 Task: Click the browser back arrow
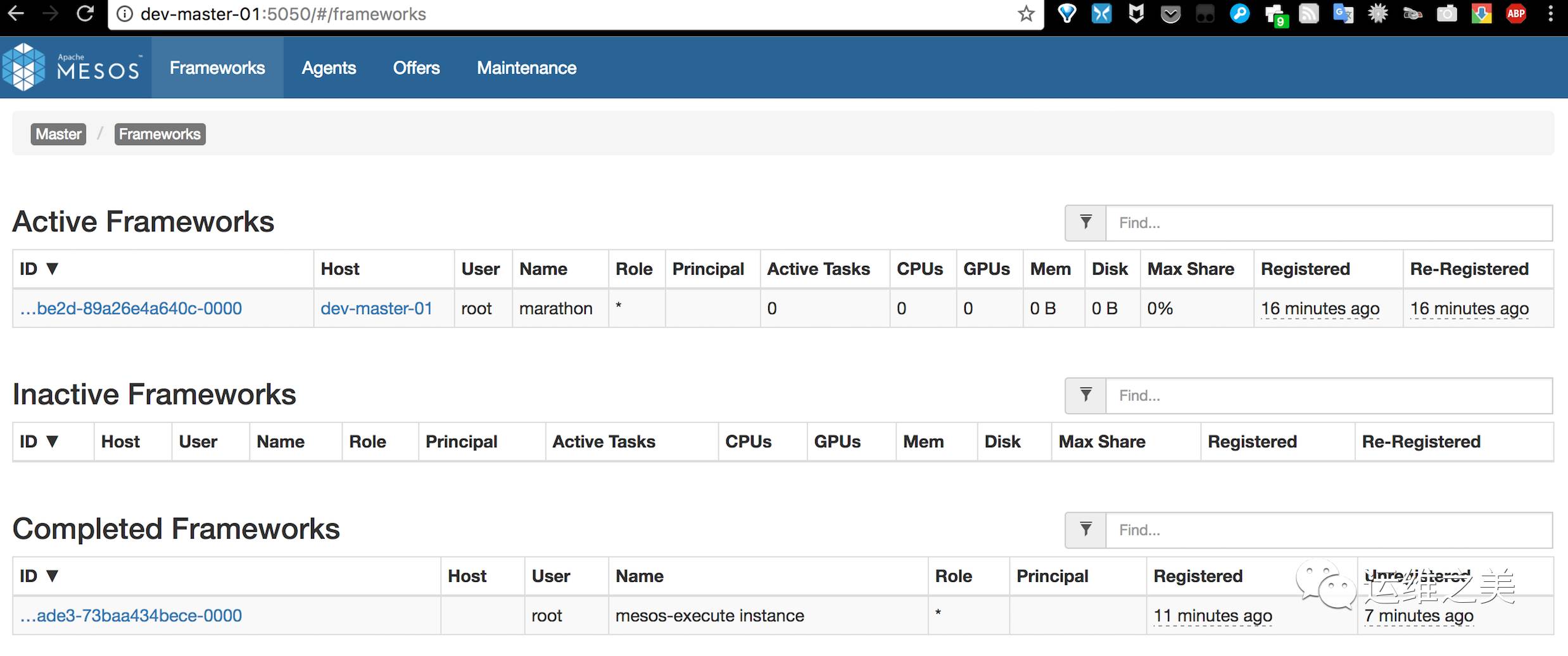pyautogui.click(x=16, y=13)
